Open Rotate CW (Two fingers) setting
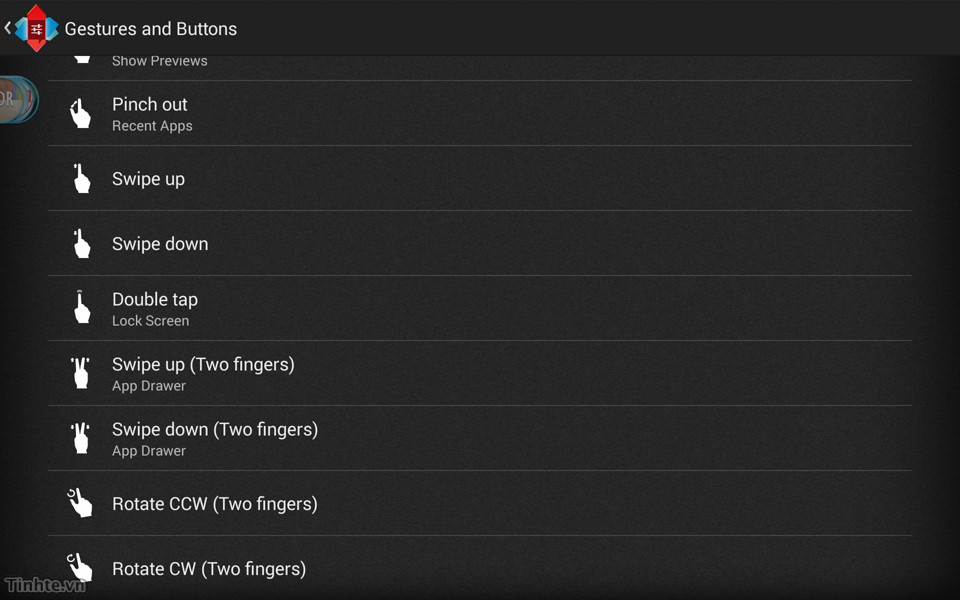Screen dimensions: 960x600 [x=480, y=568]
